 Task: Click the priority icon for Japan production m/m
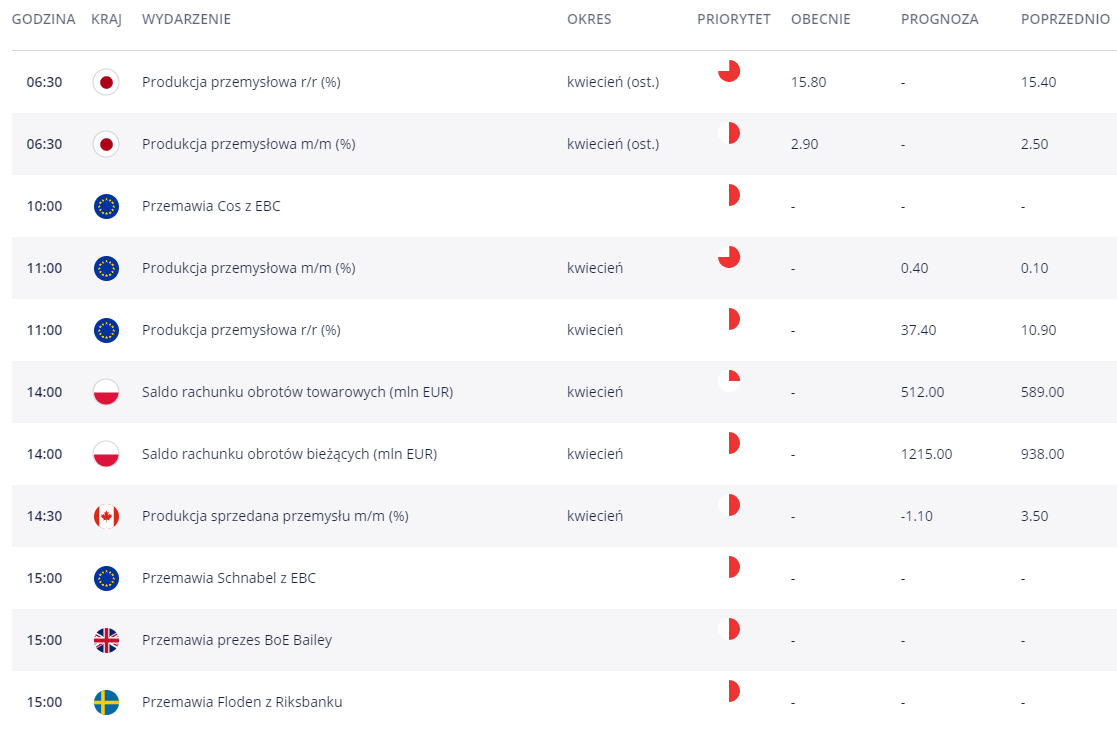pyautogui.click(x=729, y=133)
